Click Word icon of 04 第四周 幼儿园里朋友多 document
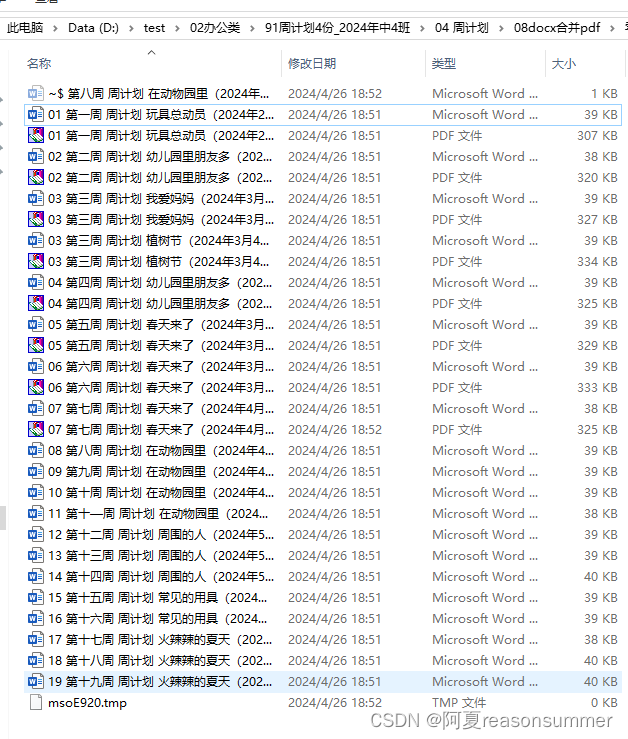628x739 pixels. pos(36,282)
